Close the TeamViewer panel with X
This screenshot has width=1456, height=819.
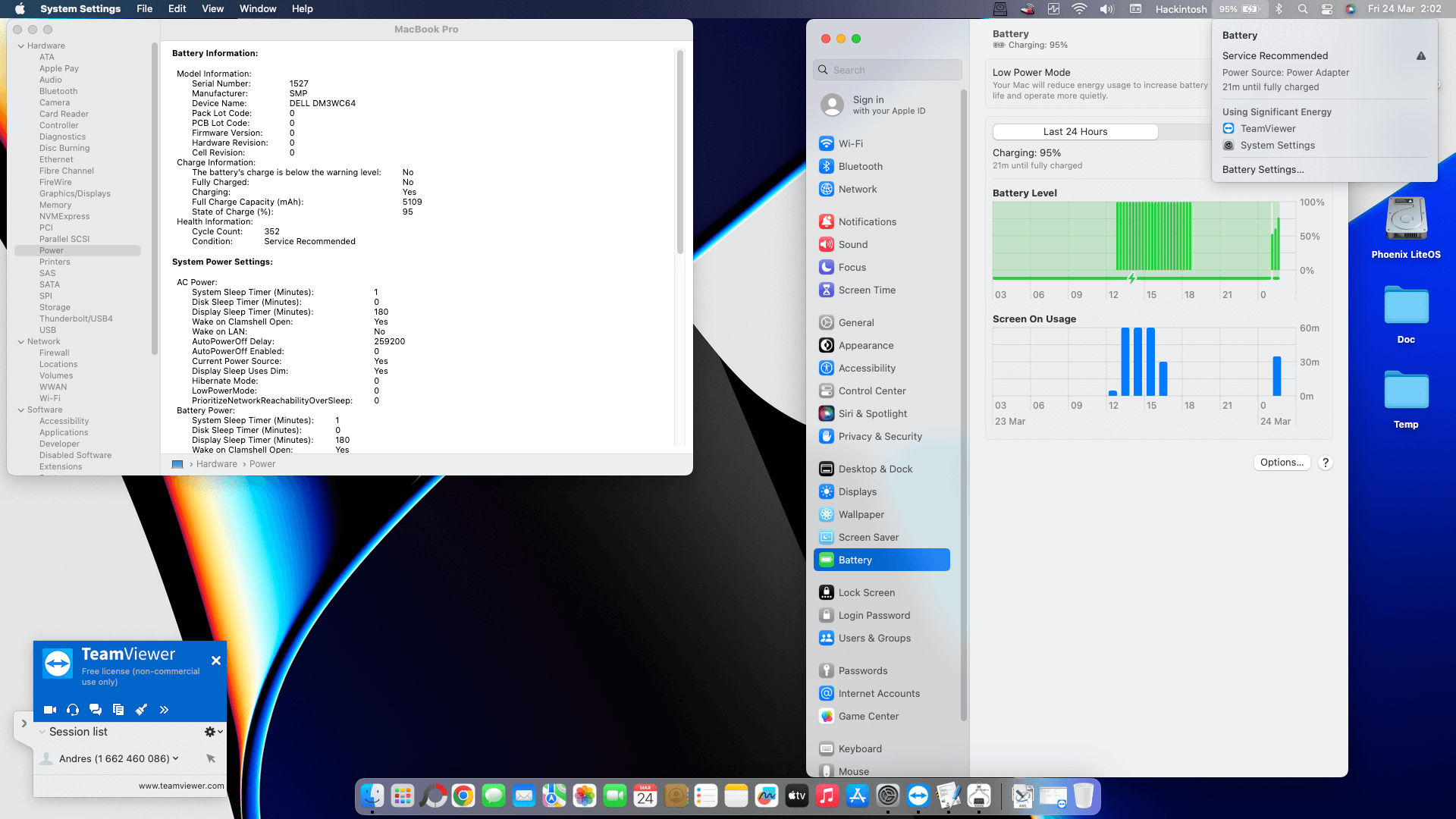point(216,661)
